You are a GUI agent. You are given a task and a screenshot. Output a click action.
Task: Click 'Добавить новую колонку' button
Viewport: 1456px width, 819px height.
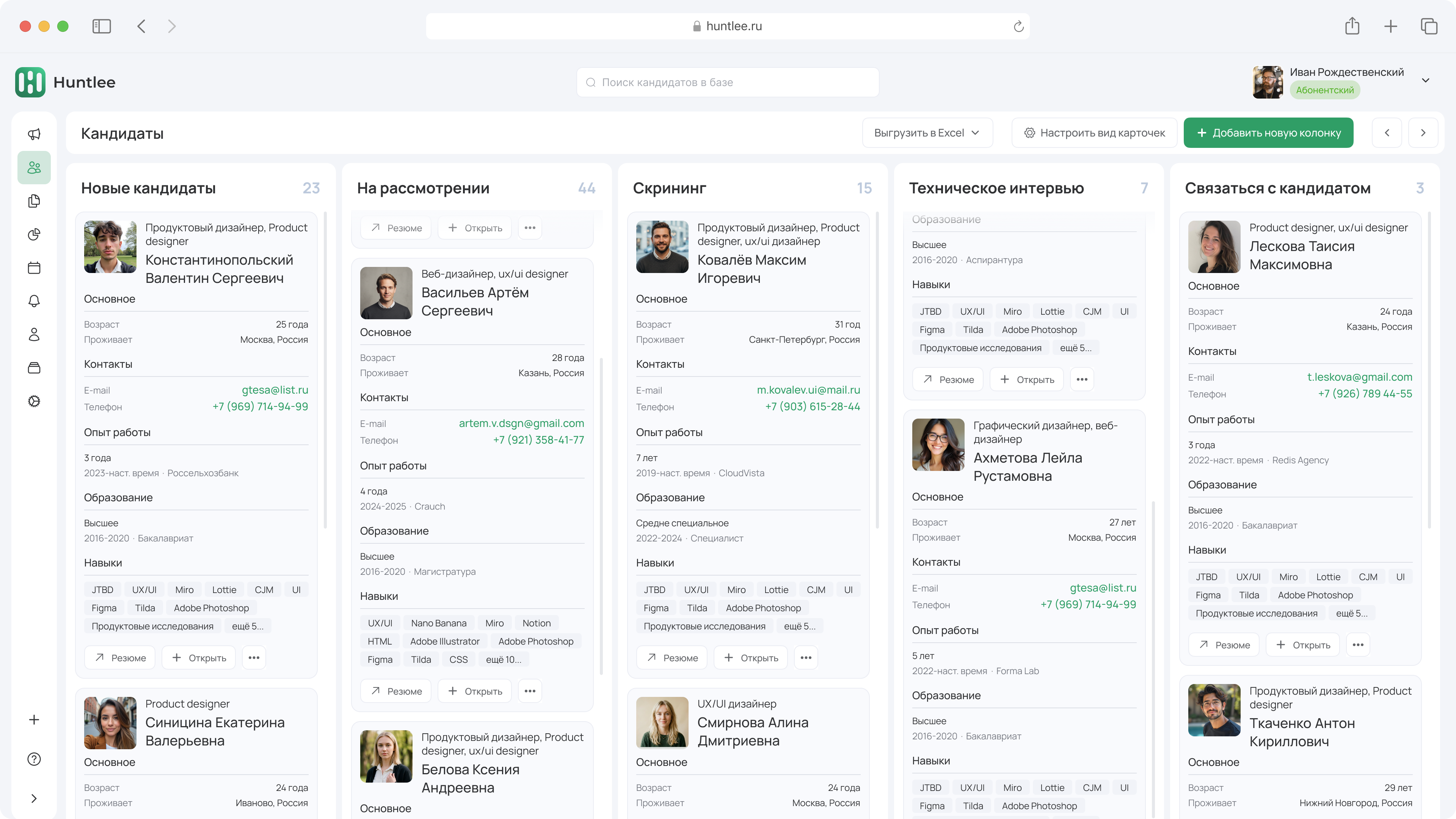[x=1268, y=133]
